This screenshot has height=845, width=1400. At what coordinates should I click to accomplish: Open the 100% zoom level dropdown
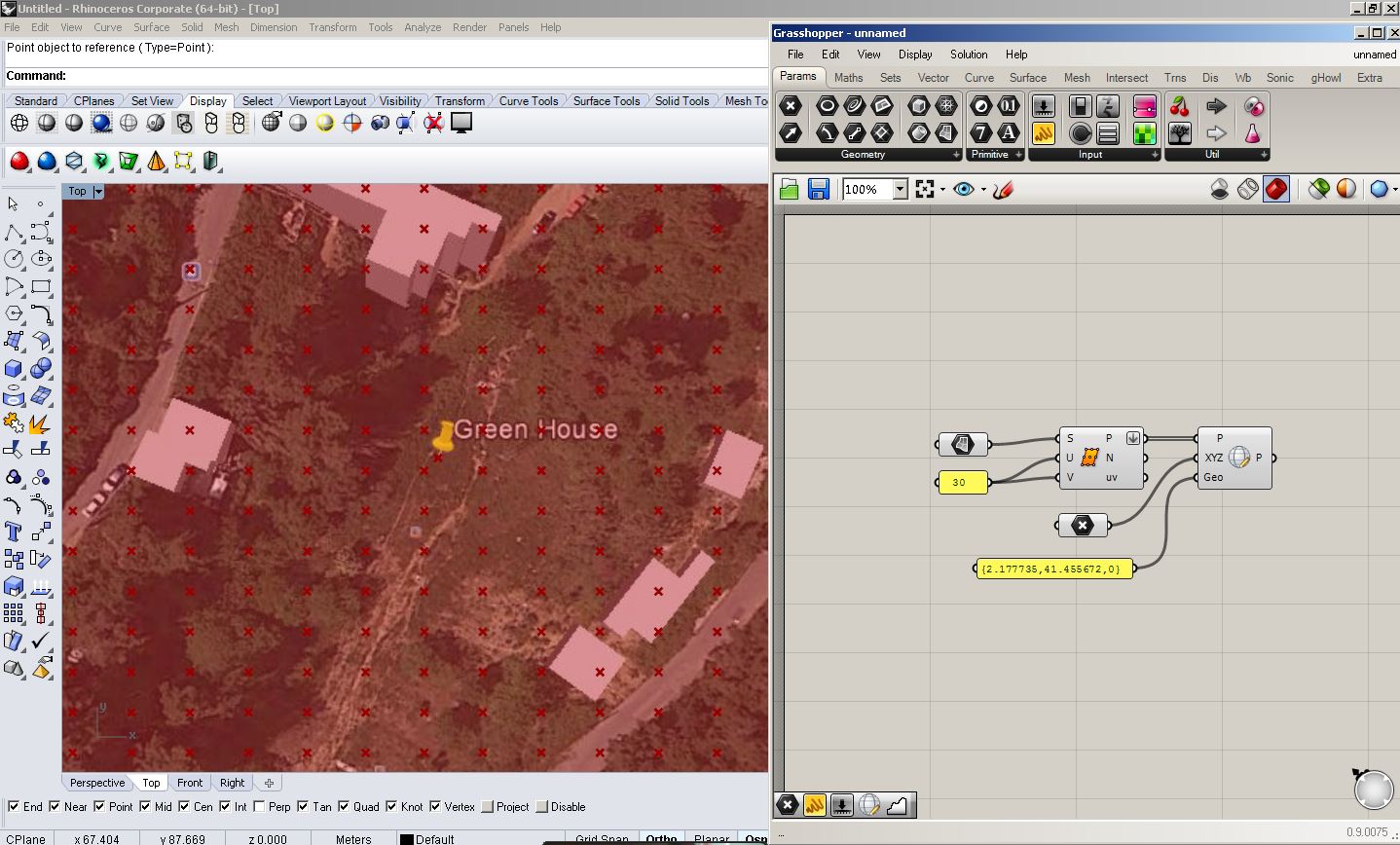(x=901, y=189)
